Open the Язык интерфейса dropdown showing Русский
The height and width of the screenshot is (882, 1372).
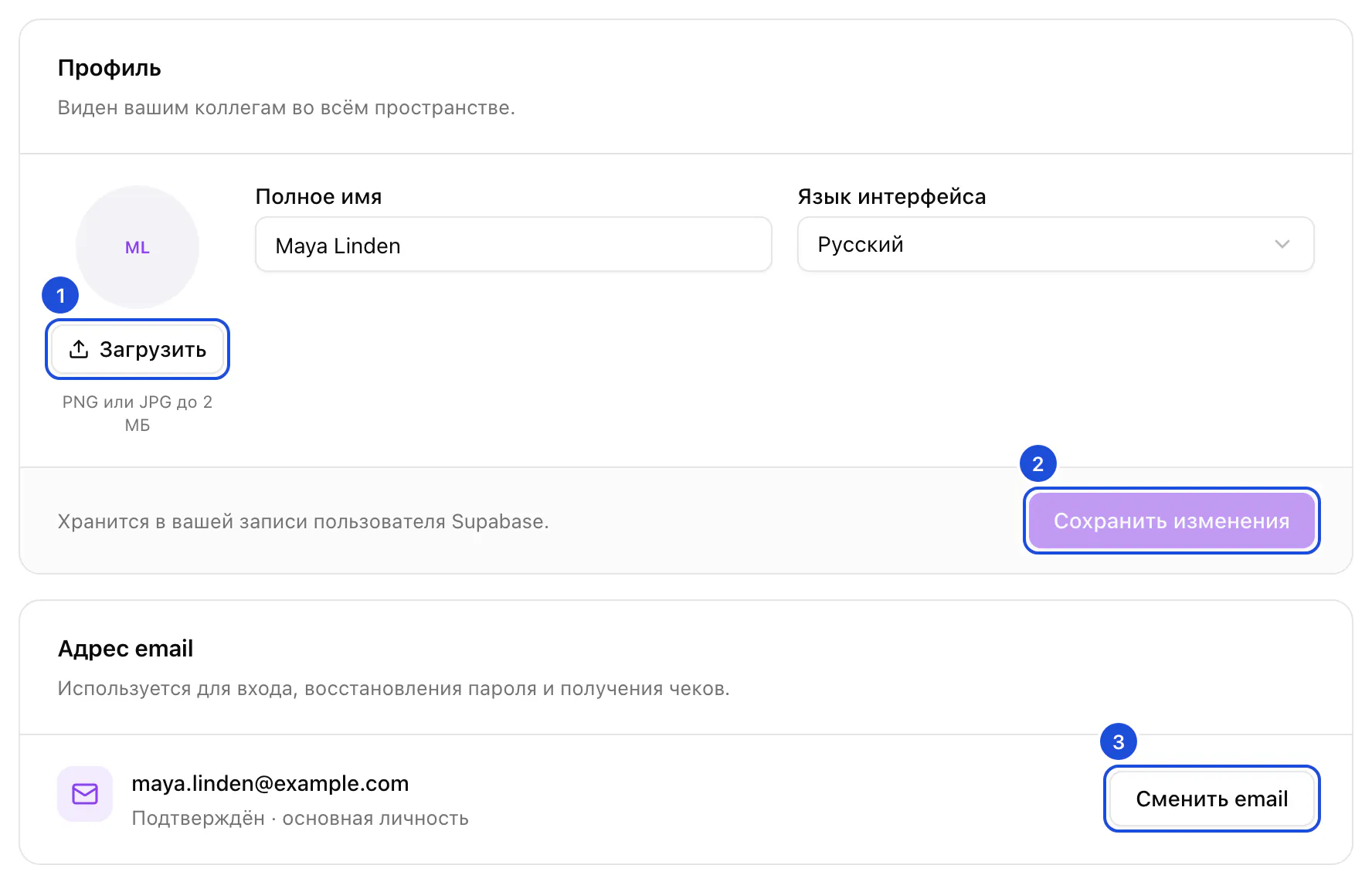coord(1055,245)
